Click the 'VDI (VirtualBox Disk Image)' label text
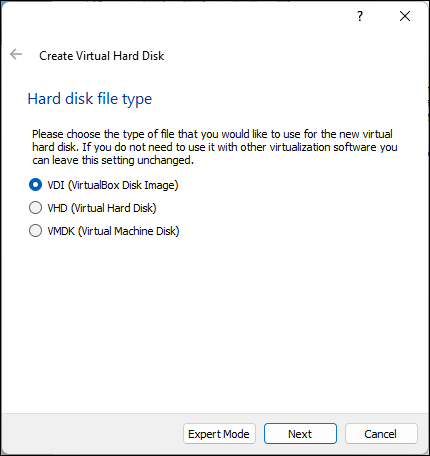 113,185
